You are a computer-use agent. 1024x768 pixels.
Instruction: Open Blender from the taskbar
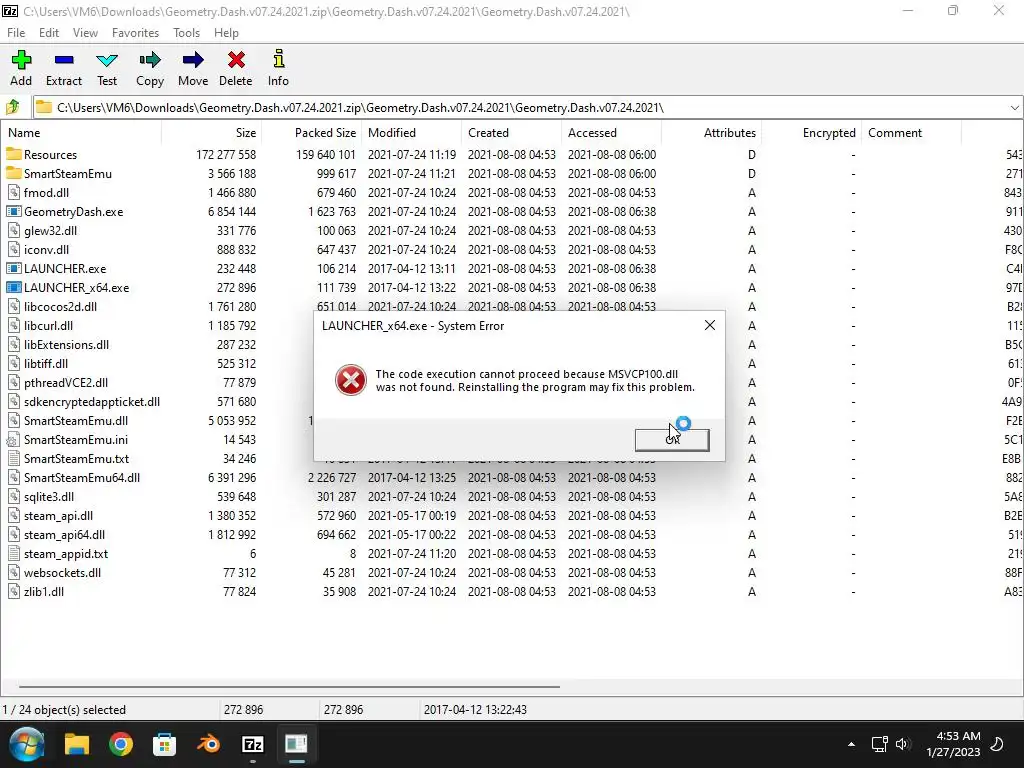[208, 744]
